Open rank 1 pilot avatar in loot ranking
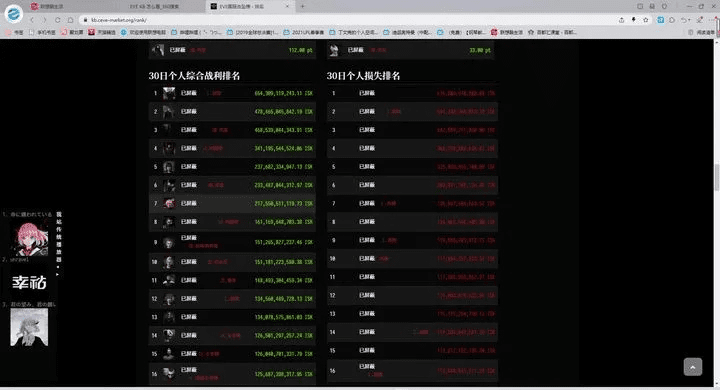The height and width of the screenshot is (390, 720). pos(169,94)
